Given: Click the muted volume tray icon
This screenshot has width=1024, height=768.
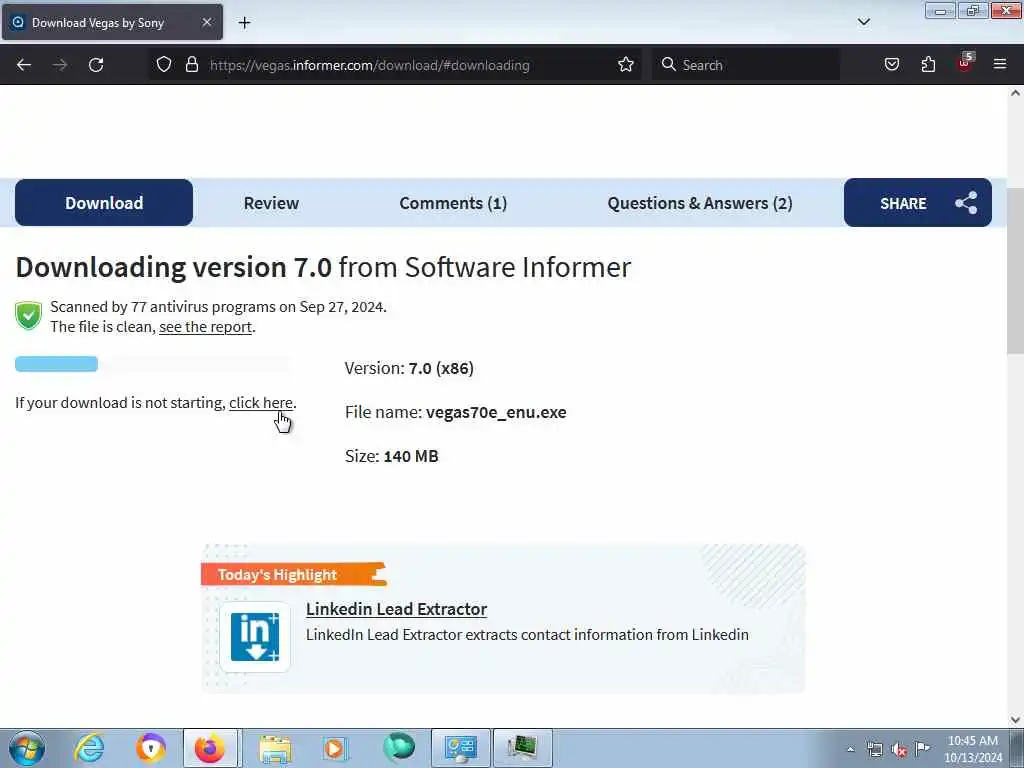Looking at the screenshot, I should 899,749.
